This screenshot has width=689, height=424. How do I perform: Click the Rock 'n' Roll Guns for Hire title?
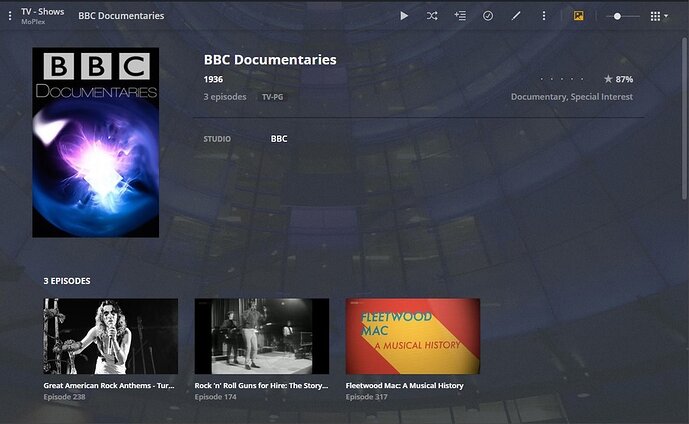[x=261, y=385]
